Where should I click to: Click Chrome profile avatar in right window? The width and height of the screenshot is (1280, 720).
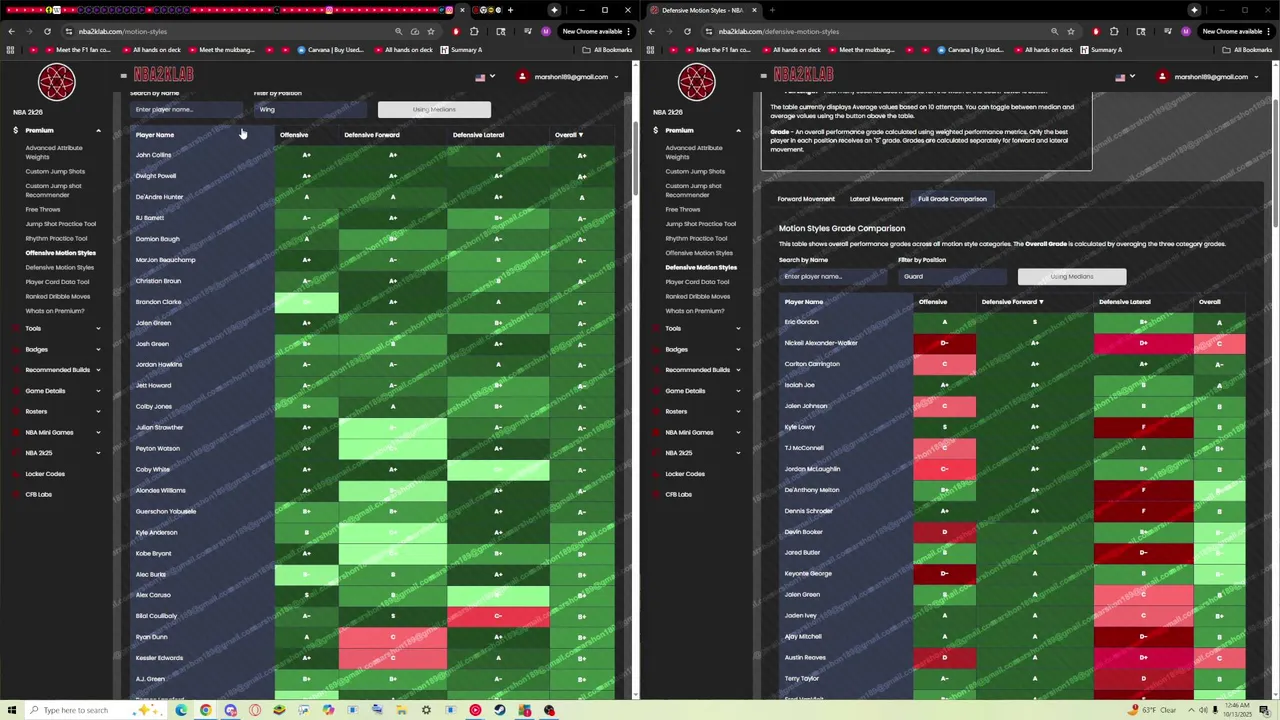click(1185, 31)
